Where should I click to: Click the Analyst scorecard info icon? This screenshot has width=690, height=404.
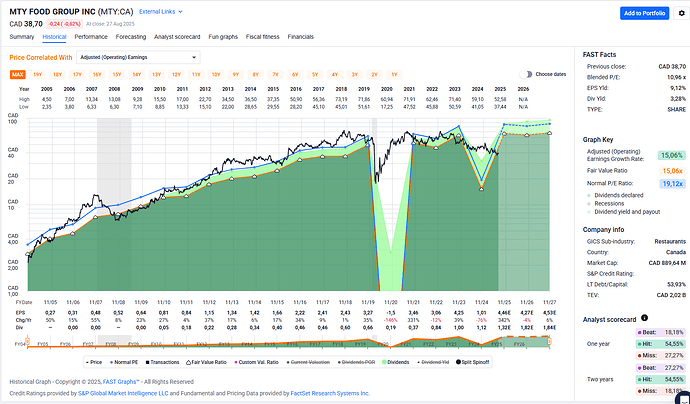pyautogui.click(x=644, y=318)
